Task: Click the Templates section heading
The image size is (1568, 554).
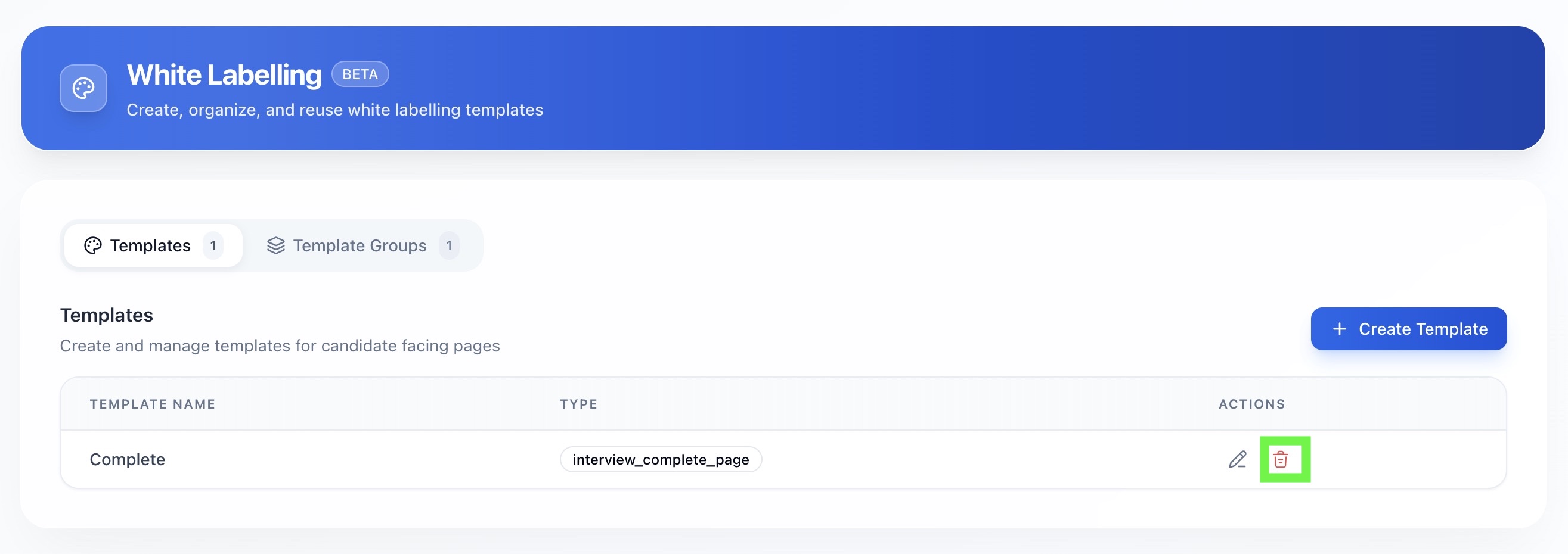Action: pyautogui.click(x=107, y=315)
